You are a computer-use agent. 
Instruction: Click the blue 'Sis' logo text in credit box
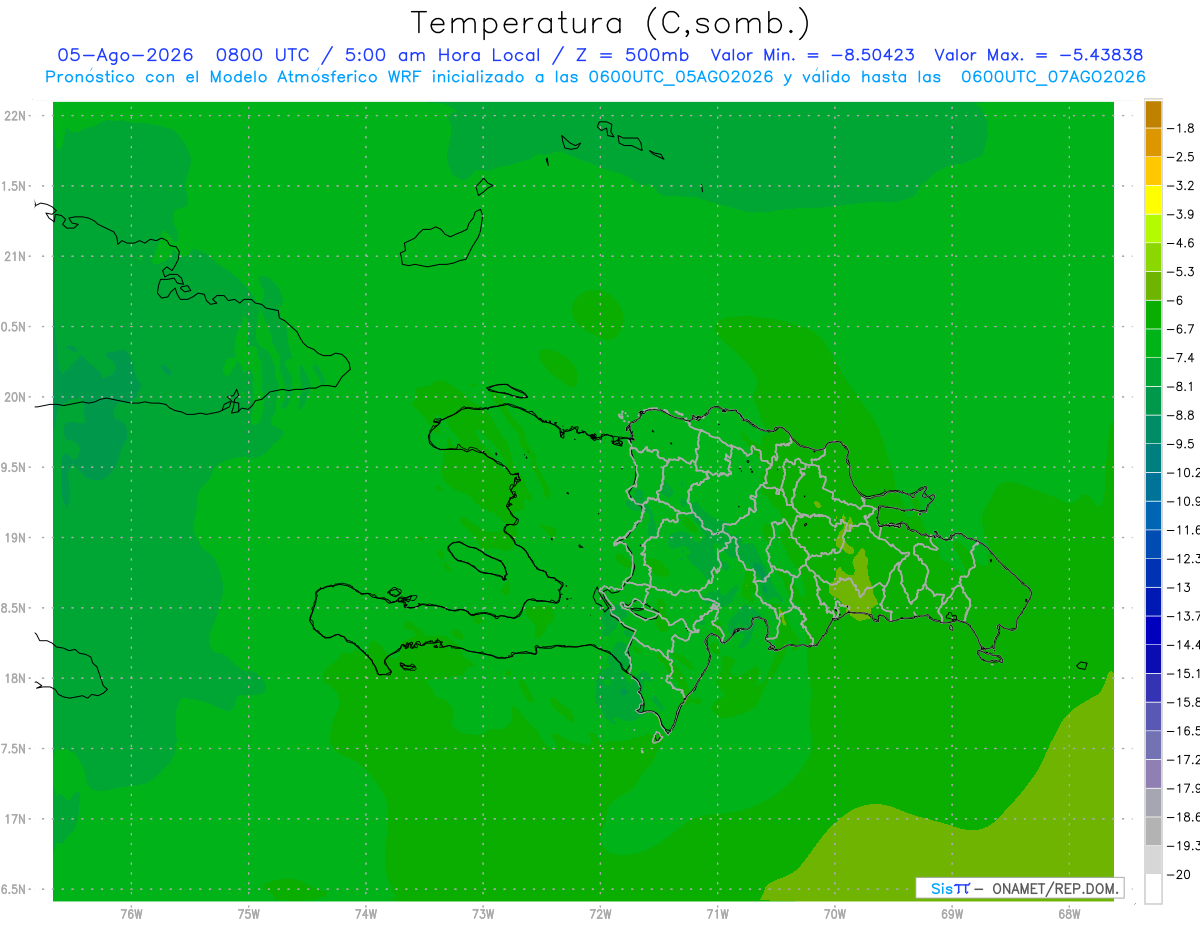[x=942, y=888]
